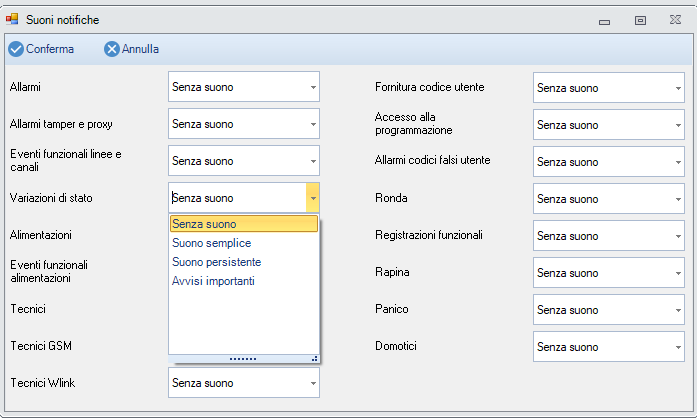
Task: Click the Conferma checkmark icon
Action: click(16, 49)
